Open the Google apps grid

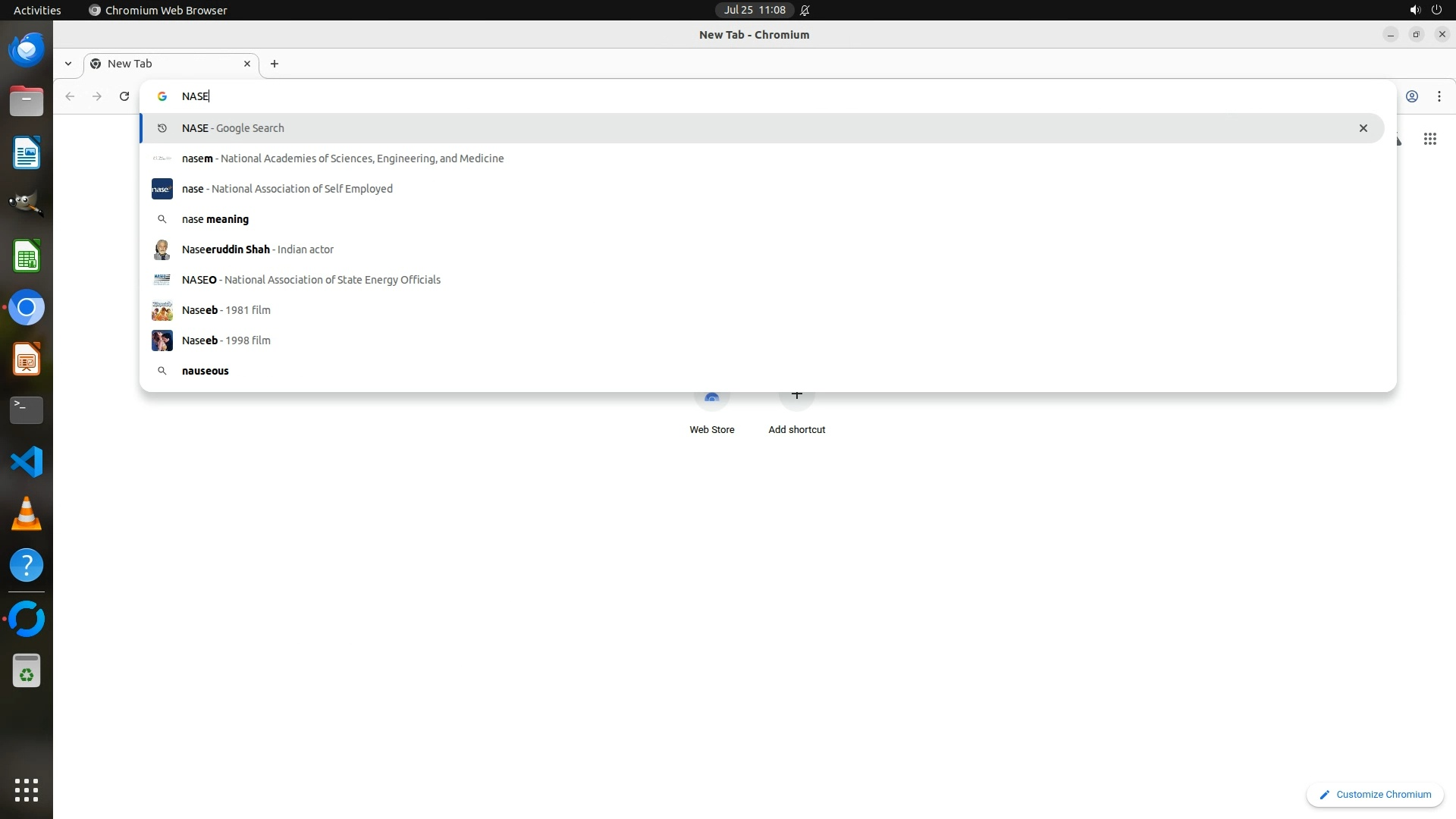(1429, 139)
